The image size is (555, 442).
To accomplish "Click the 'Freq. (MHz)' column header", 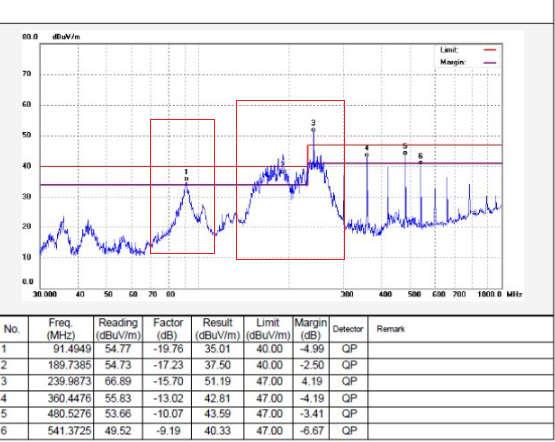I will 61,329.
